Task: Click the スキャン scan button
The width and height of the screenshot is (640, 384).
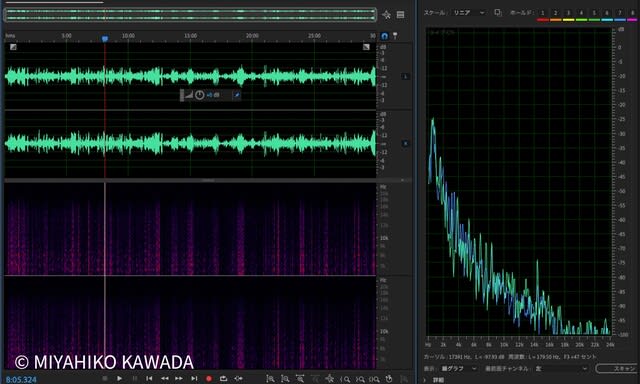Action: tap(618, 368)
